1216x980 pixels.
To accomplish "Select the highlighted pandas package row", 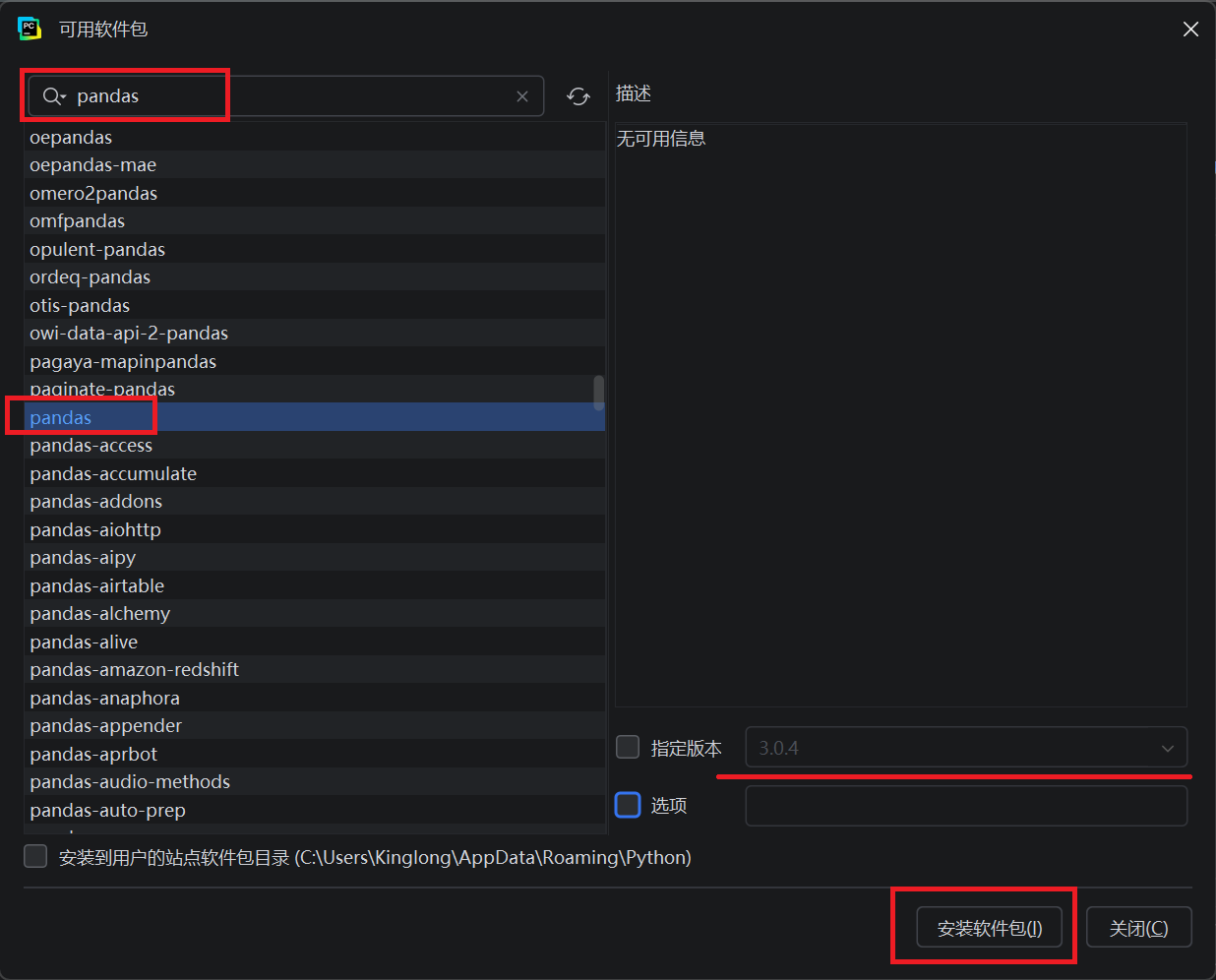I will coord(314,417).
